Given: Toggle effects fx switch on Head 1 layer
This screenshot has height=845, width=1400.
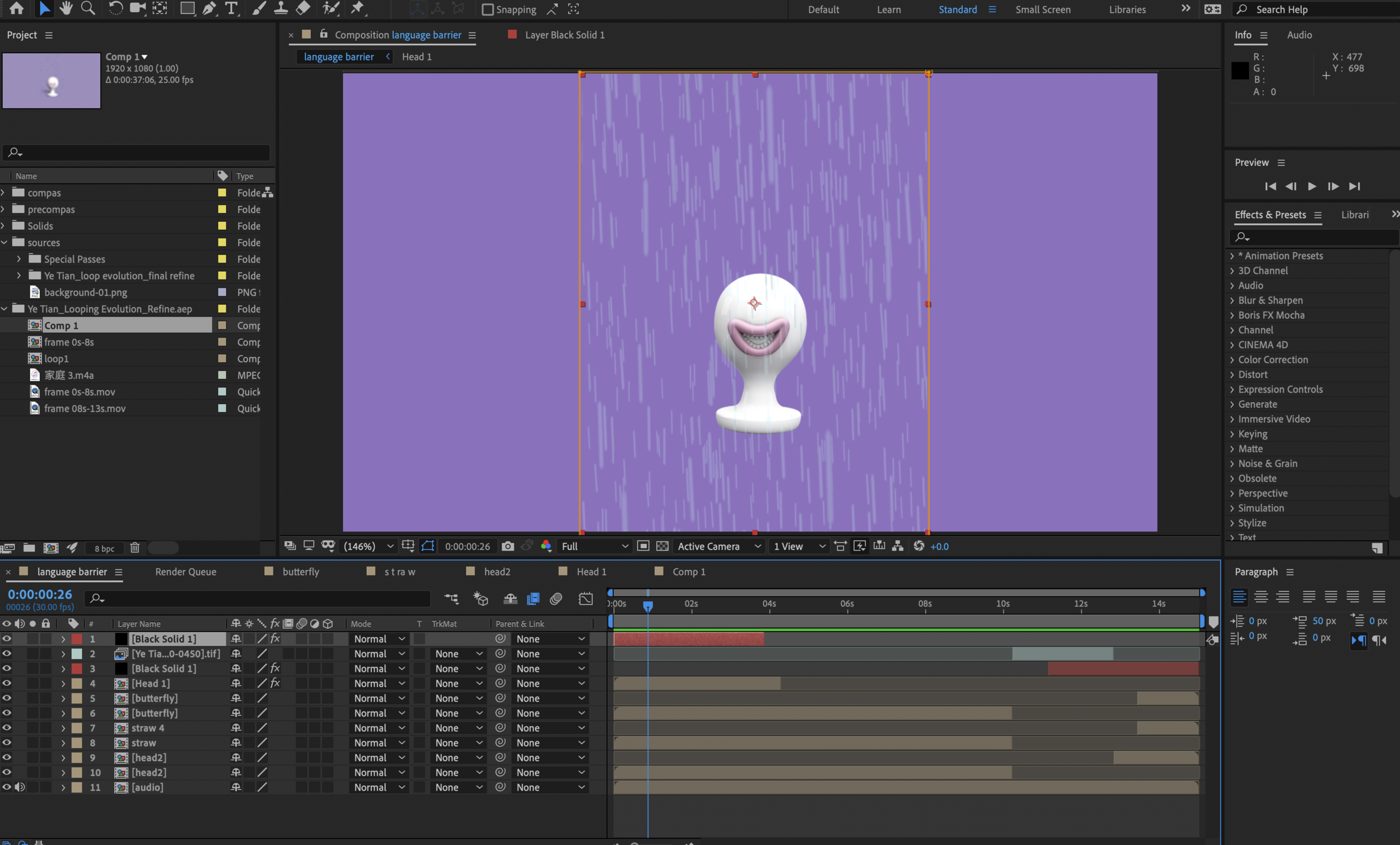Looking at the screenshot, I should pos(275,683).
